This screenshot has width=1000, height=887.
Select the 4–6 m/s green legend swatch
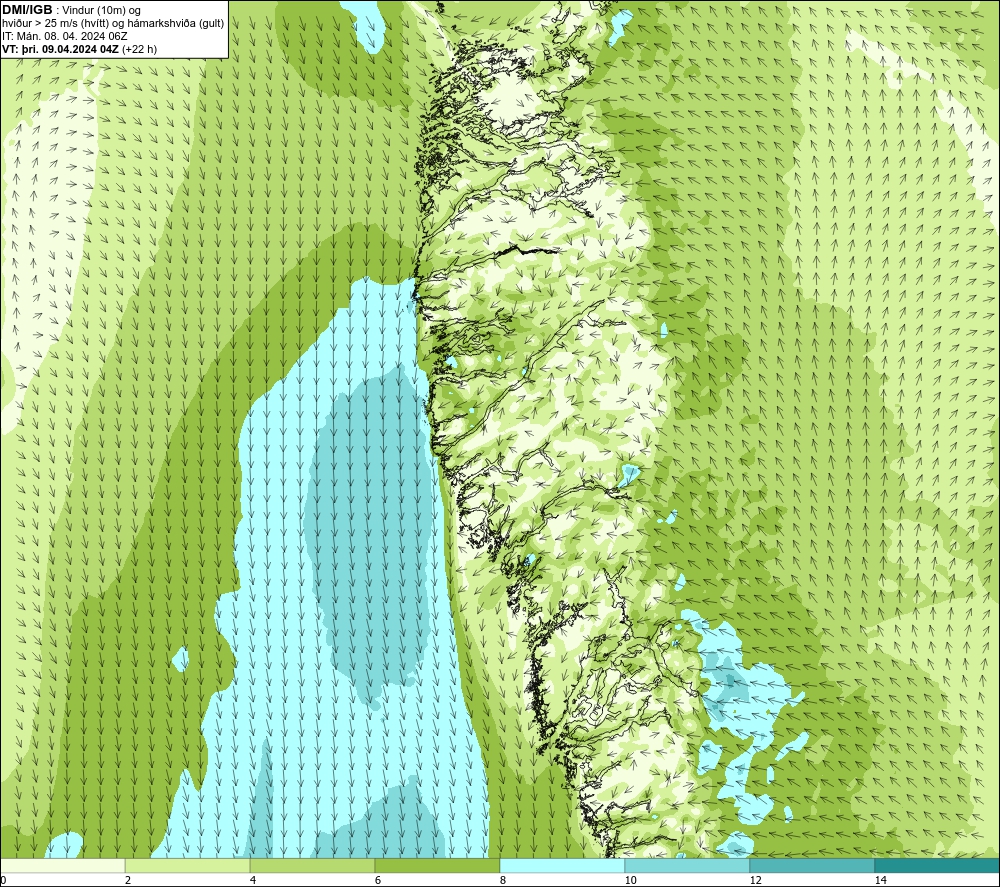coord(312,865)
